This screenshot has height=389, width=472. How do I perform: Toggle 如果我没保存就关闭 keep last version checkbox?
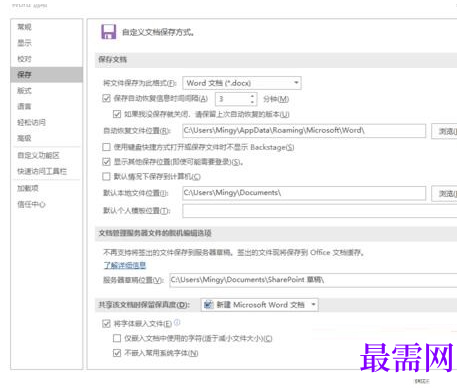tap(117, 114)
